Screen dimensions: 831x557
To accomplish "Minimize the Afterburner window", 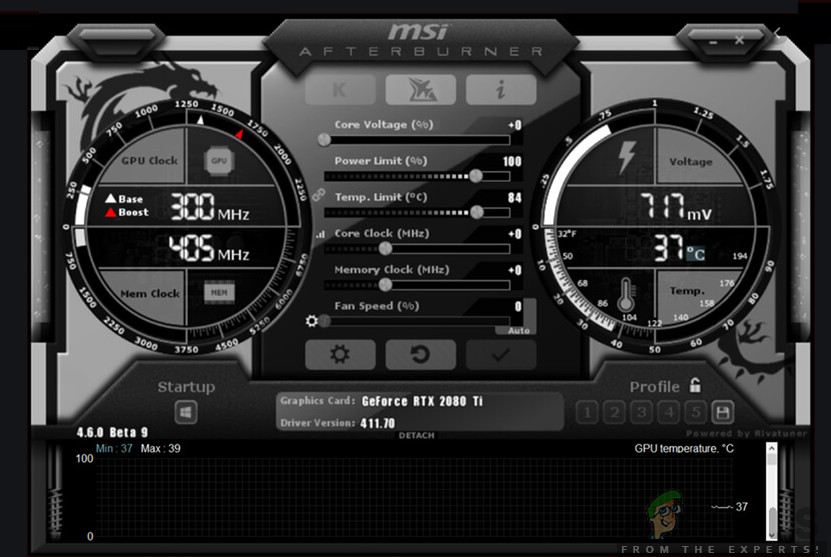I will (x=713, y=42).
